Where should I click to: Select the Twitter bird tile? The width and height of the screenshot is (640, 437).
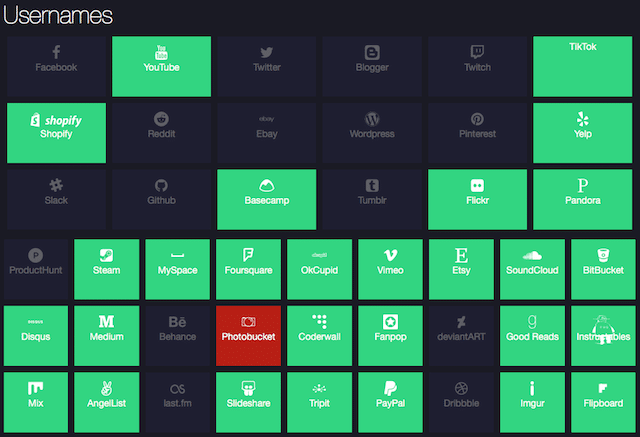tap(267, 67)
